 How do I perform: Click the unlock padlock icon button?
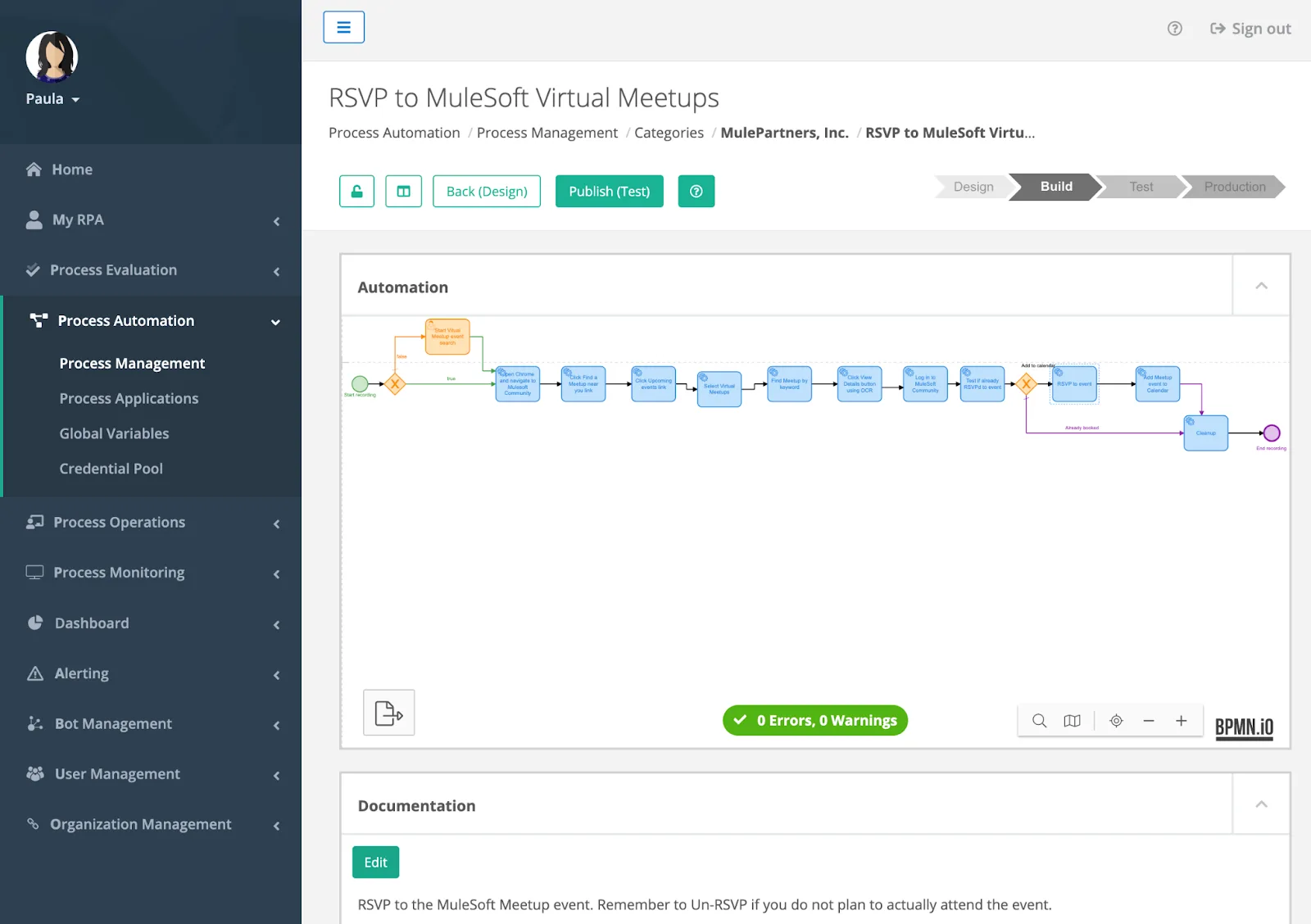pyautogui.click(x=357, y=191)
